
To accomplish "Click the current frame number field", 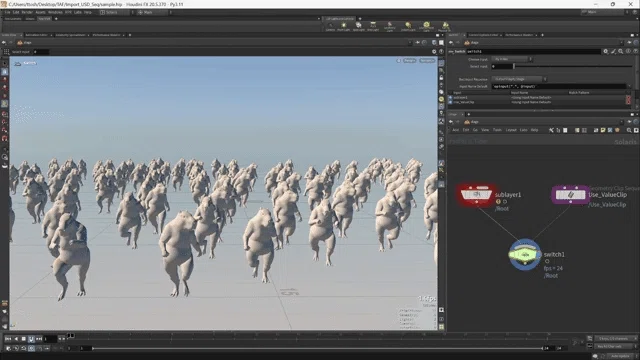I will click(x=50, y=339).
